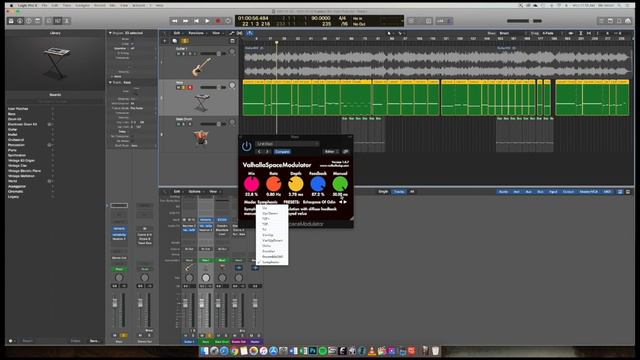Select Symphonic in the mode menu
Screen dimensions: 640x360
272,262
